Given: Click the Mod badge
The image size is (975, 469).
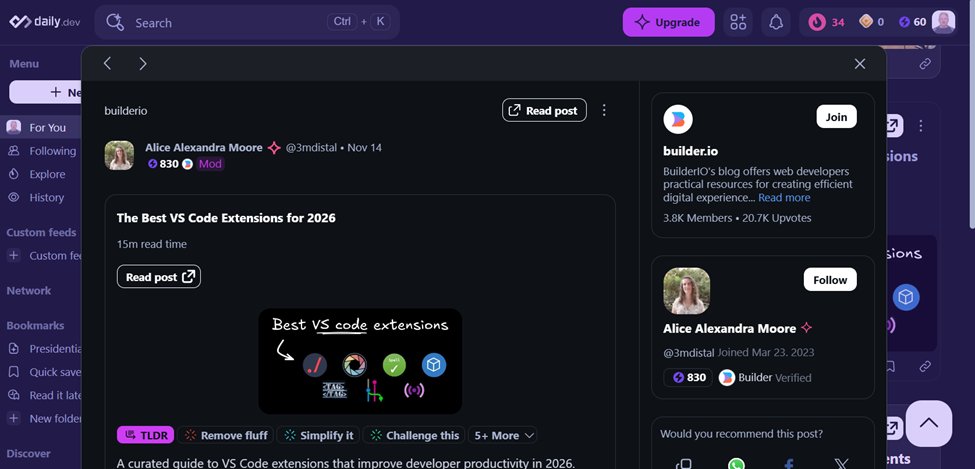Looking at the screenshot, I should [x=210, y=164].
